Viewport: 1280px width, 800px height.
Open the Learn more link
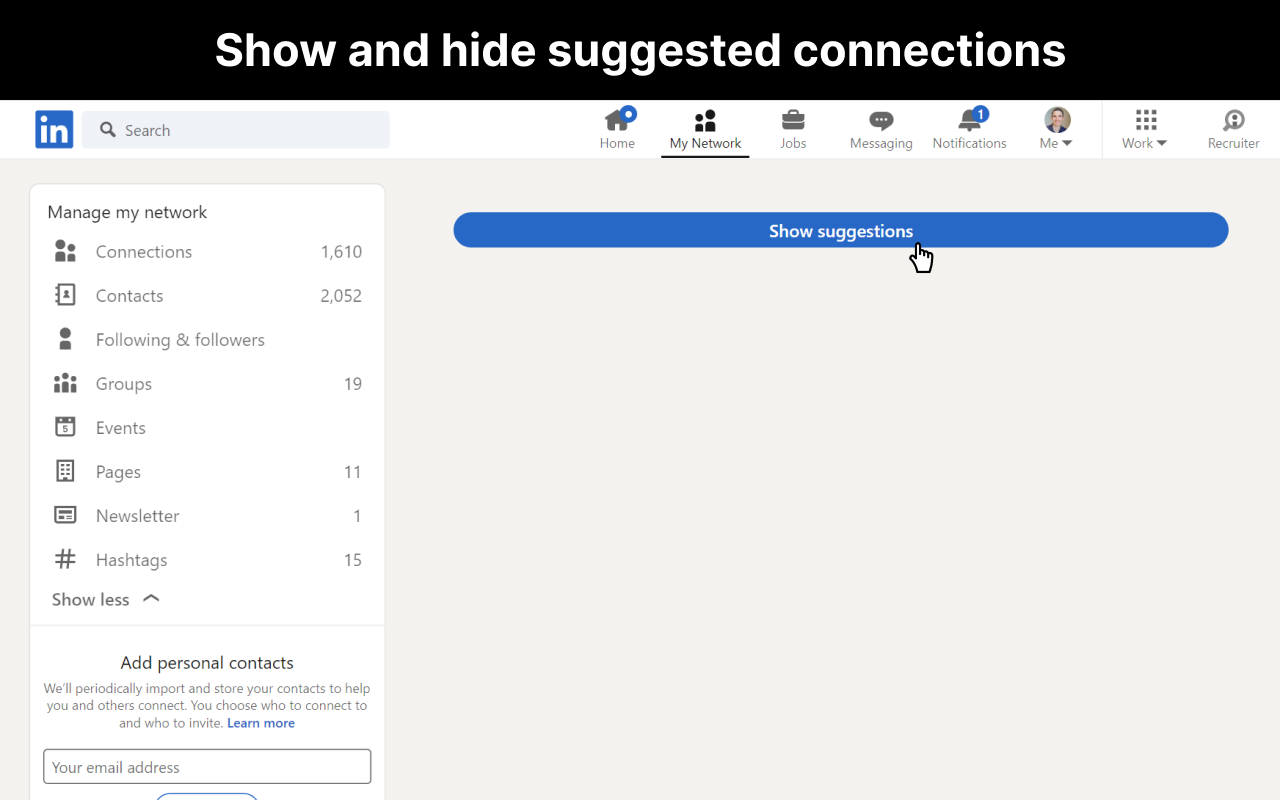click(x=261, y=723)
